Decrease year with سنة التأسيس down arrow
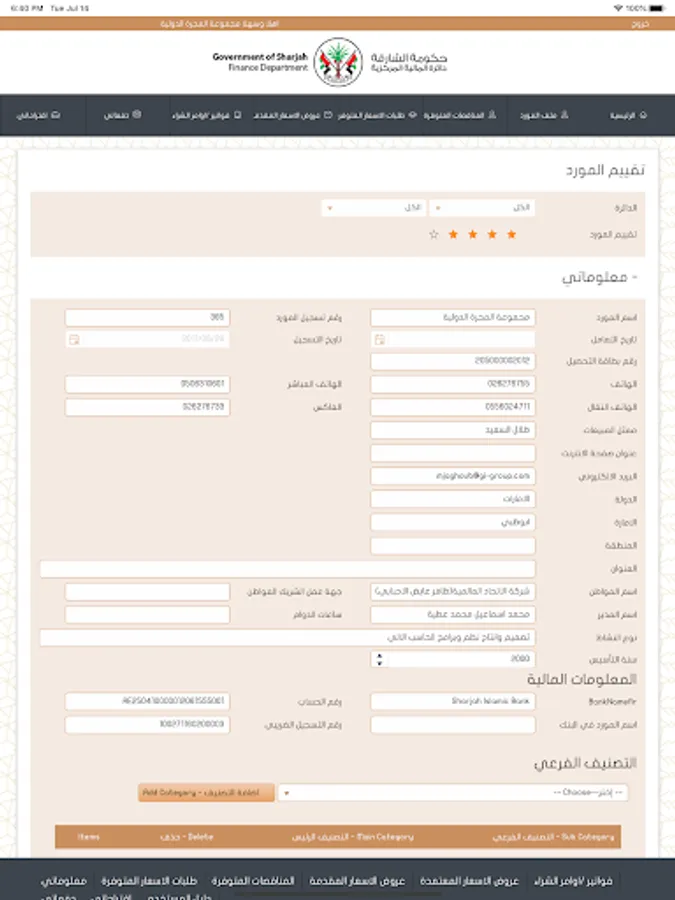The image size is (675, 900). [379, 664]
